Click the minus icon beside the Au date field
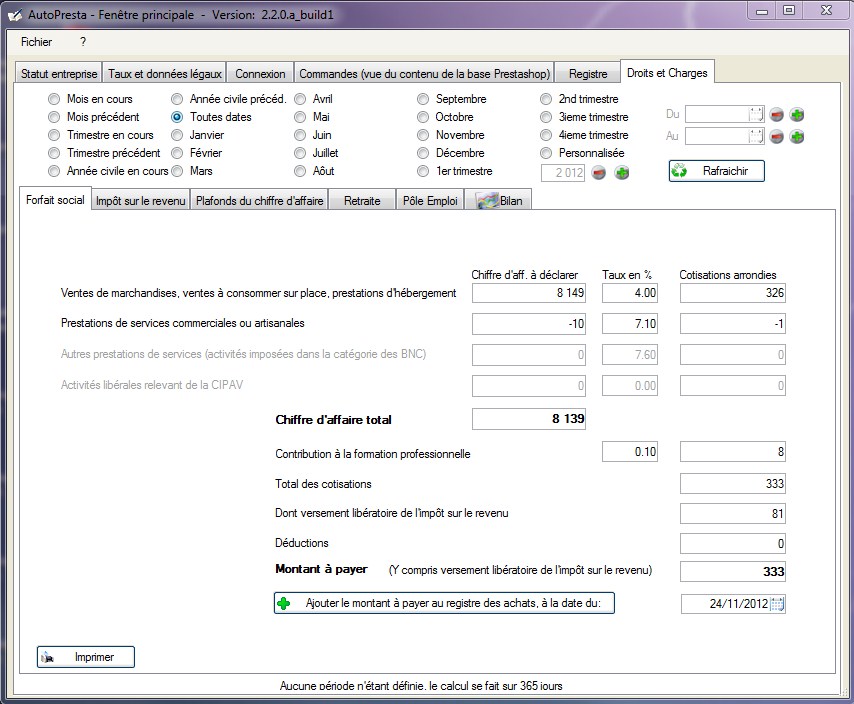The image size is (854, 704). click(x=778, y=137)
